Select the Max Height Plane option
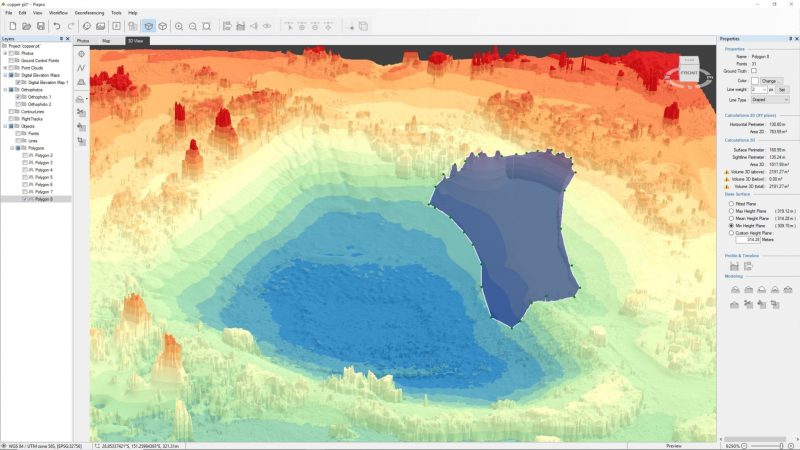Viewport: 800px width, 450px height. [x=731, y=211]
